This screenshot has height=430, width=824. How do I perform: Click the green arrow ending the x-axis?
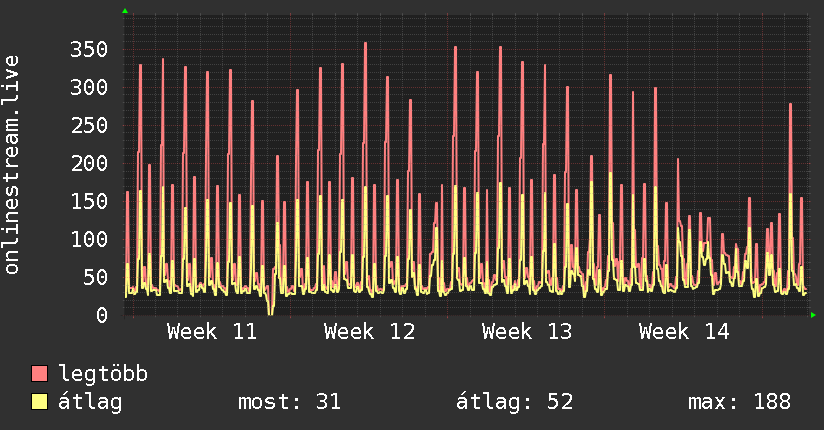coord(813,315)
